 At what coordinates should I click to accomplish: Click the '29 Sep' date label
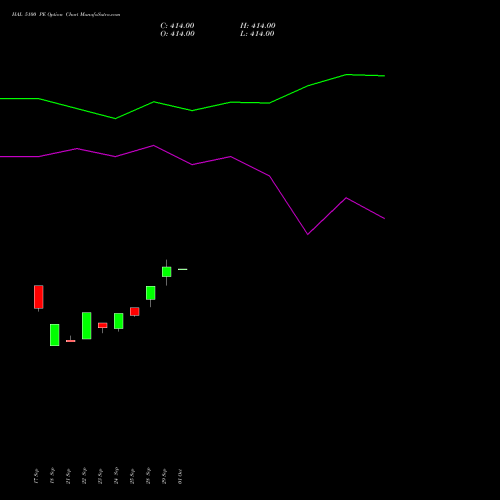(164, 476)
